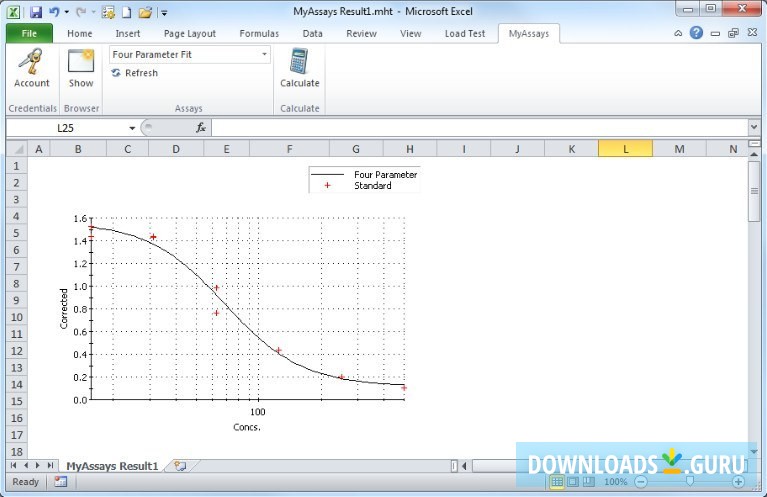The image size is (767, 497).
Task: Select row 10 header
Action: (x=17, y=317)
